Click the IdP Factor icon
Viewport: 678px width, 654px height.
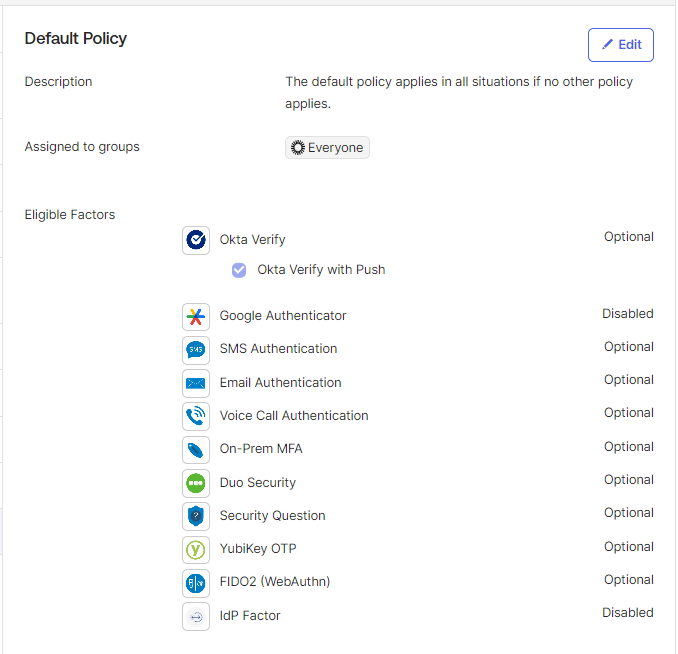(x=196, y=616)
